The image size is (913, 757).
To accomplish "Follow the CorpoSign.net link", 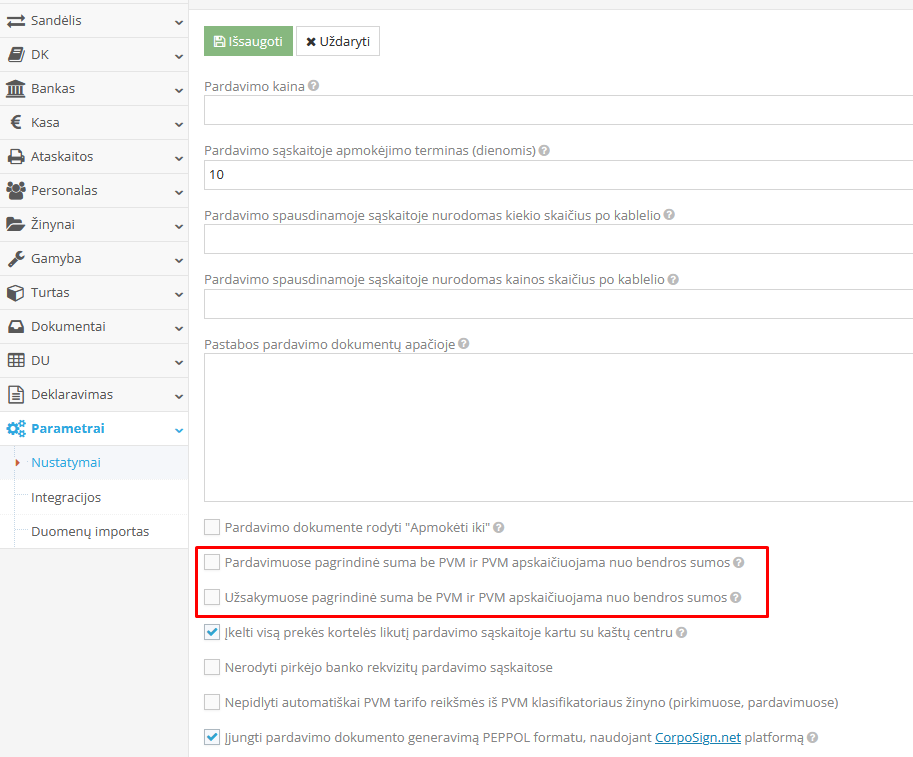I will [x=697, y=738].
